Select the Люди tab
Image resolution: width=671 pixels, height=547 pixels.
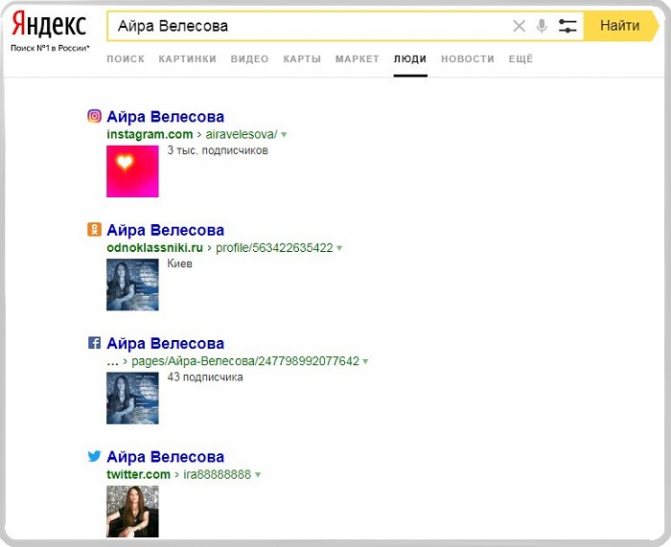pyautogui.click(x=410, y=59)
